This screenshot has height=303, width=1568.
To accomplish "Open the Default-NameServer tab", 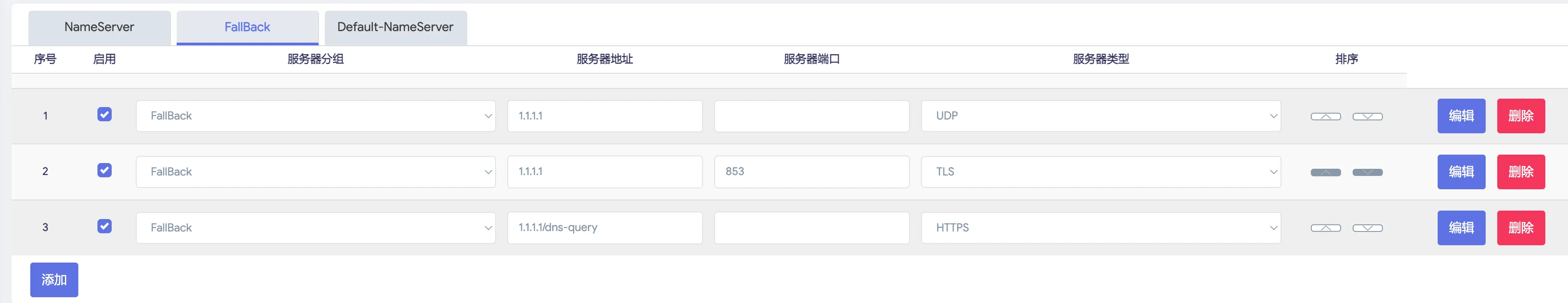I will (395, 28).
